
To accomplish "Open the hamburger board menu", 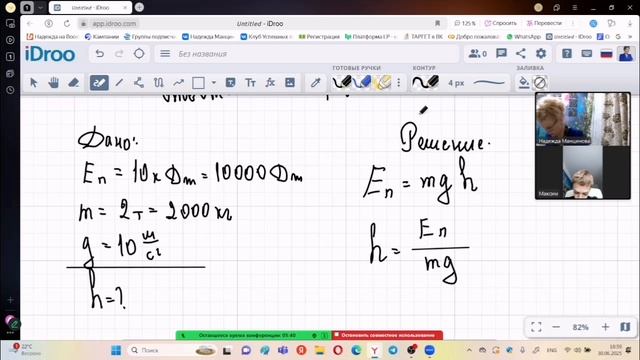I will click(x=165, y=54).
